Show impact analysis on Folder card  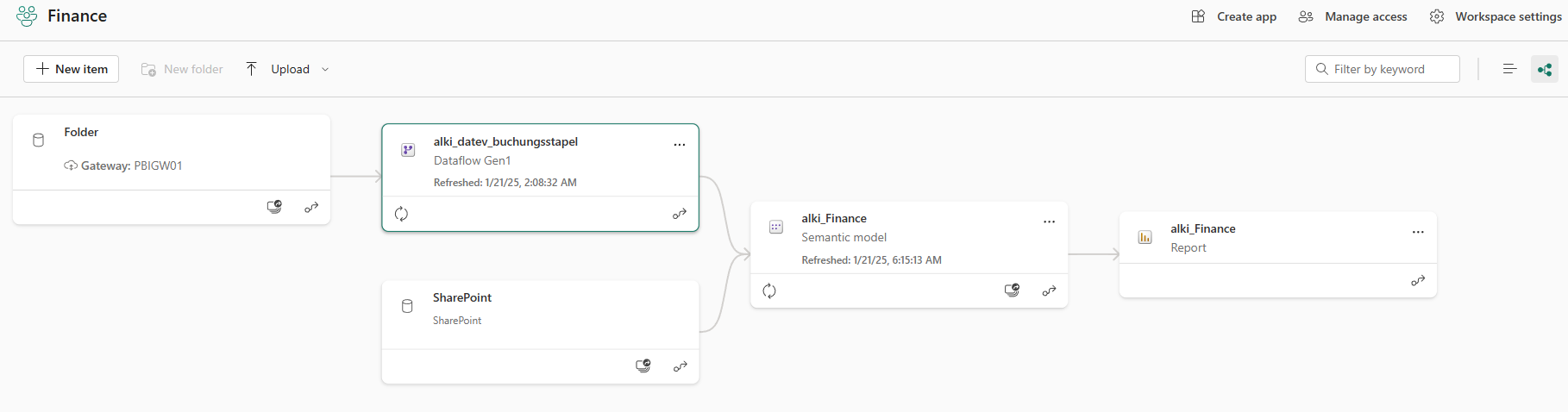tap(274, 207)
